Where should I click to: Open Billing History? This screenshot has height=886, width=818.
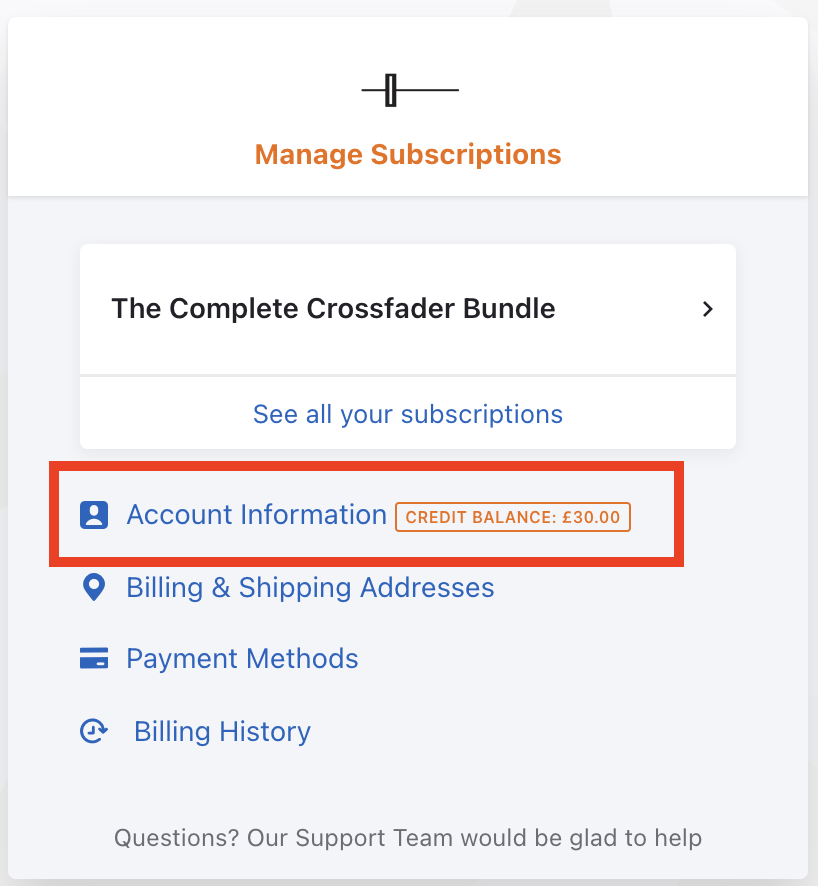(x=221, y=731)
